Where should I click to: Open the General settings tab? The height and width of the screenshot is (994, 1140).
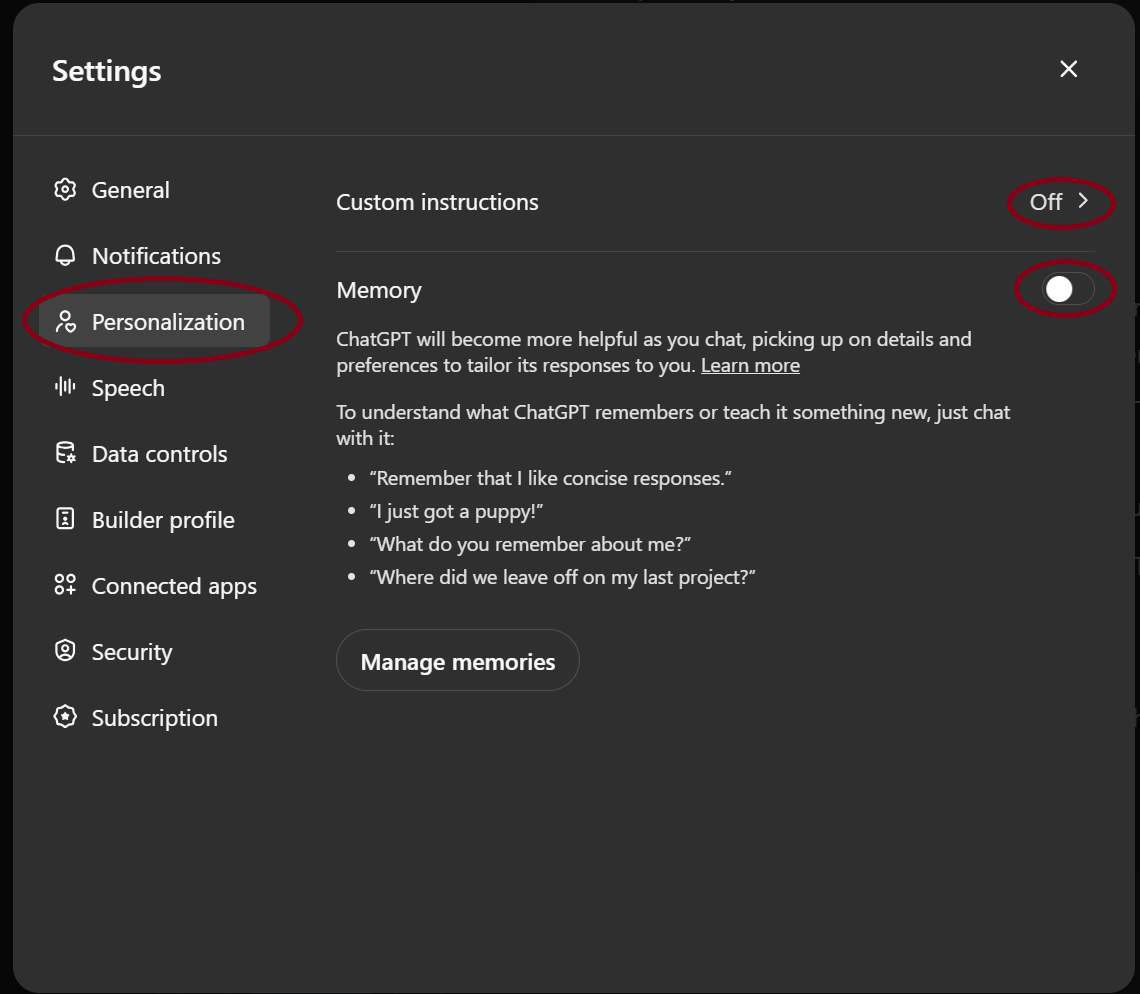[x=154, y=190]
